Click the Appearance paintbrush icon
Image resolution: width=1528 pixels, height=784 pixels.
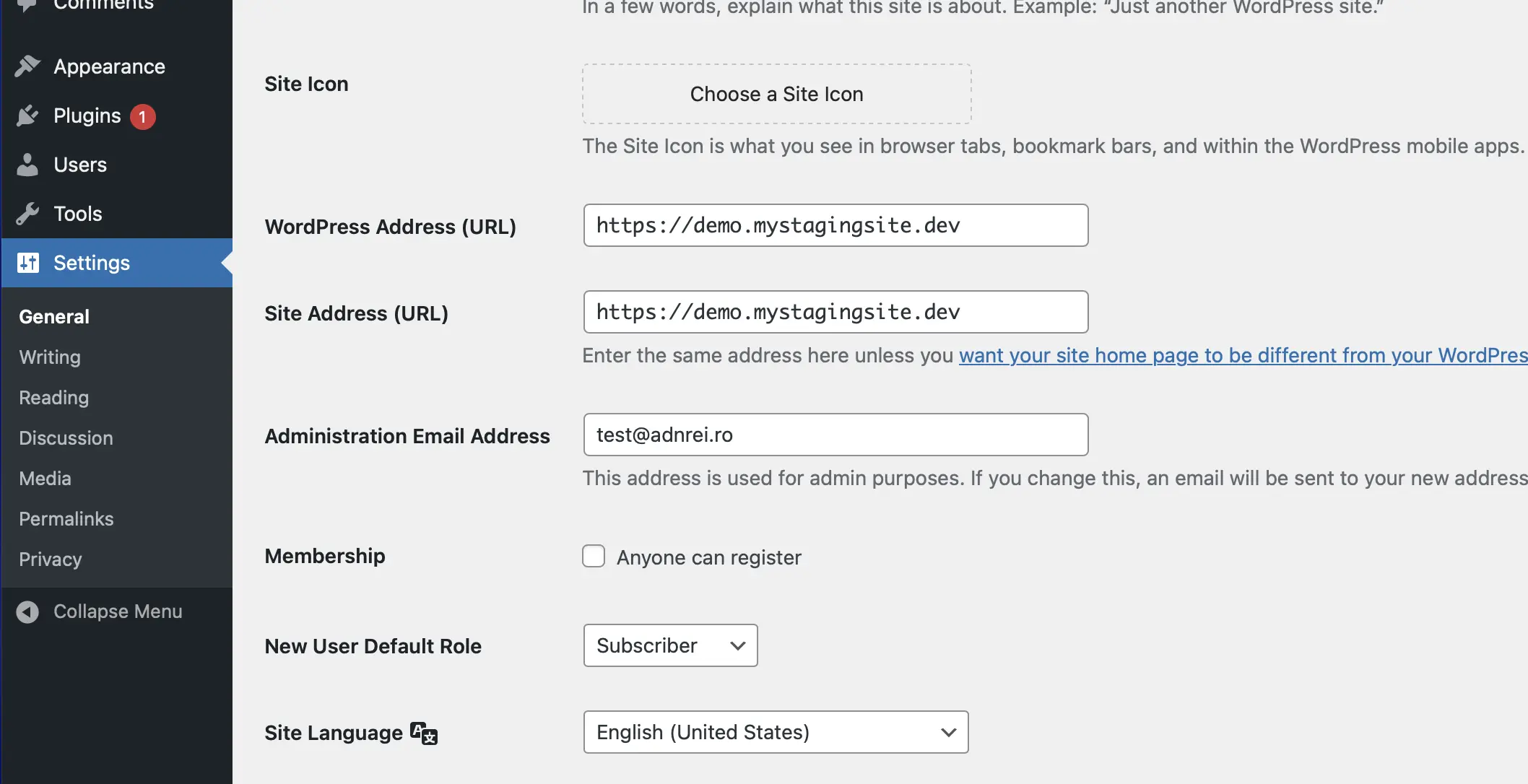coord(27,66)
